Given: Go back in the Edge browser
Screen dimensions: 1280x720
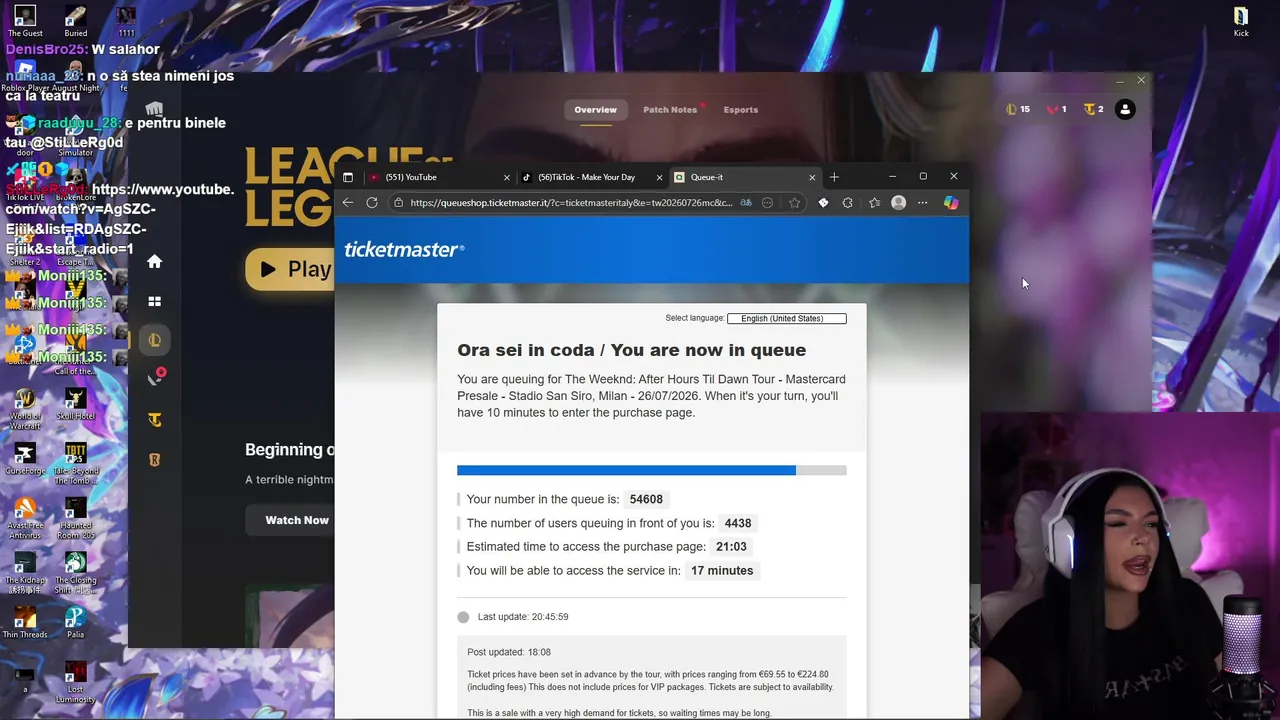Looking at the screenshot, I should (x=348, y=203).
